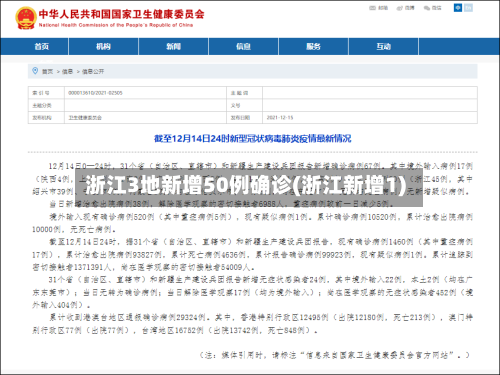500x375 pixels.
Task: Open the 信息 navigation tab
Action: pyautogui.click(x=243, y=46)
